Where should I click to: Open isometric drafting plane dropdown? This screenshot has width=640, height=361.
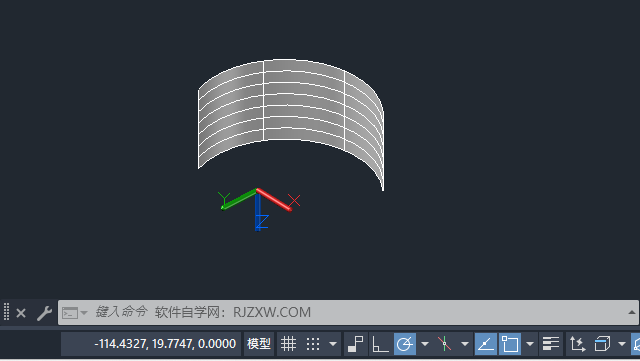pyautogui.click(x=464, y=344)
